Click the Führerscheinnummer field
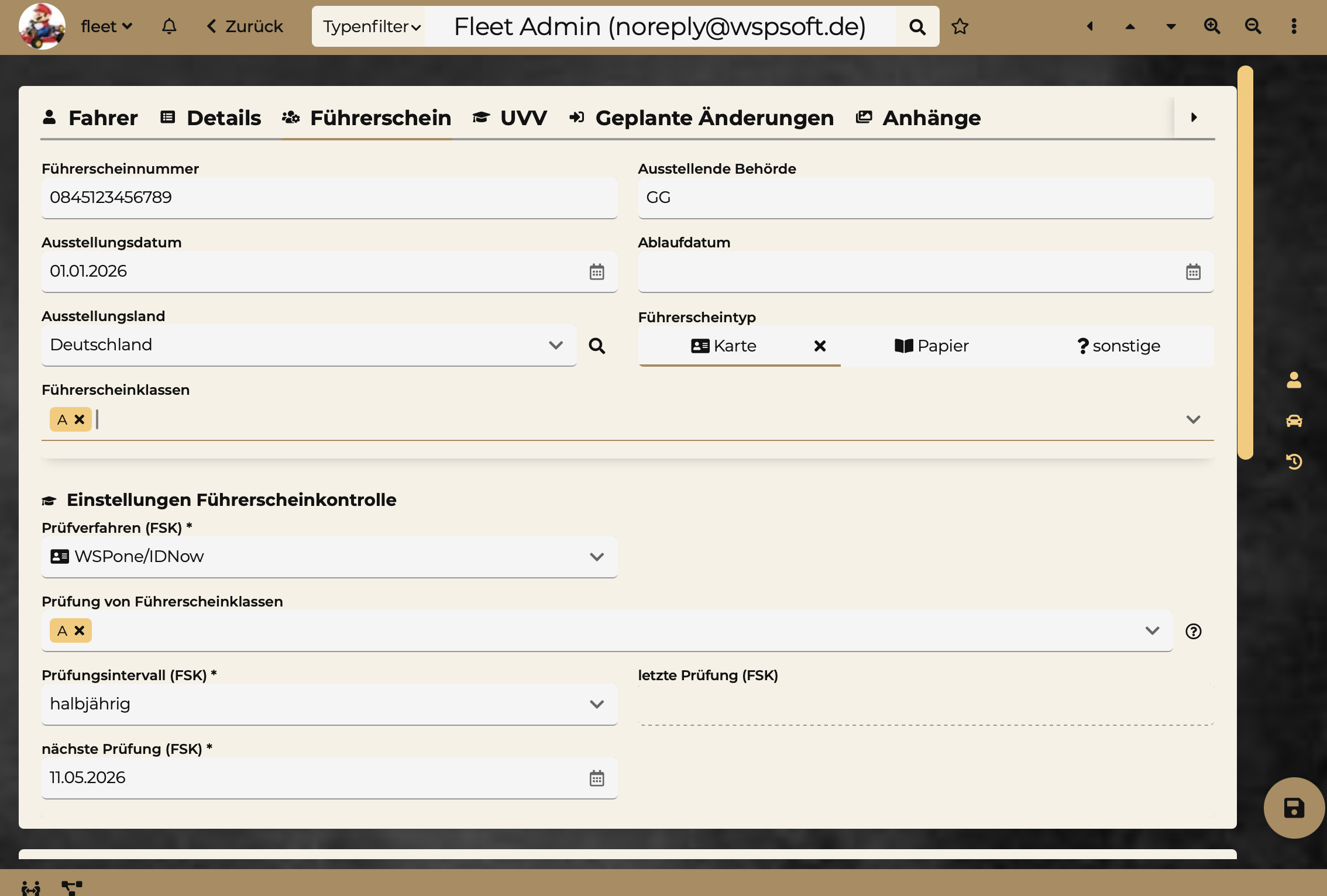 click(x=329, y=198)
